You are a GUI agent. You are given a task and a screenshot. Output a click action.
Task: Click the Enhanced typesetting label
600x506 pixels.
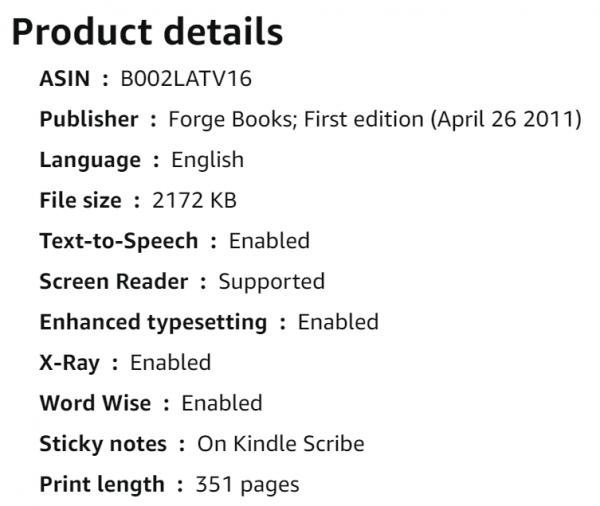tap(153, 322)
